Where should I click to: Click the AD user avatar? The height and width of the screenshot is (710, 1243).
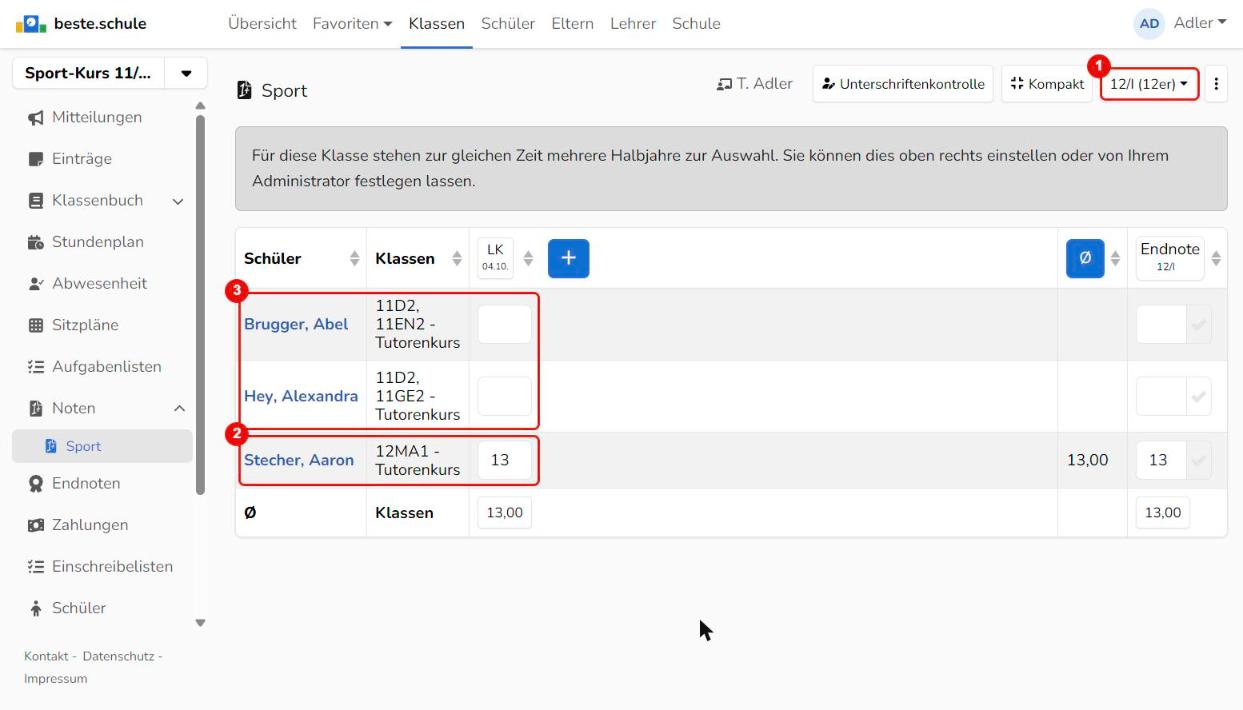[x=1151, y=23]
